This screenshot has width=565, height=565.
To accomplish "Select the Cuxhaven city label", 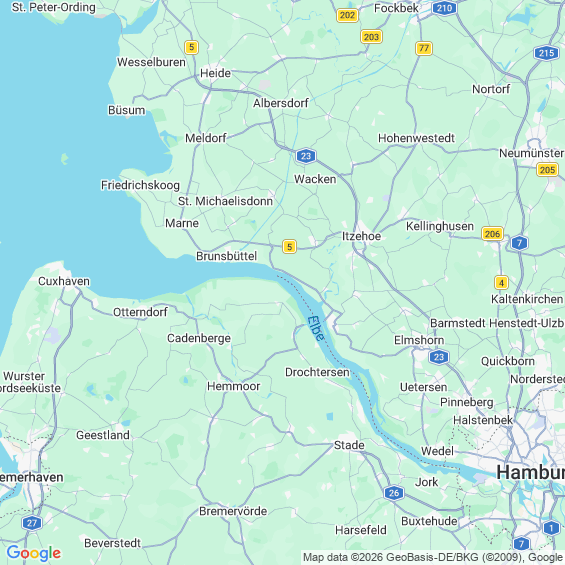I will (64, 281).
